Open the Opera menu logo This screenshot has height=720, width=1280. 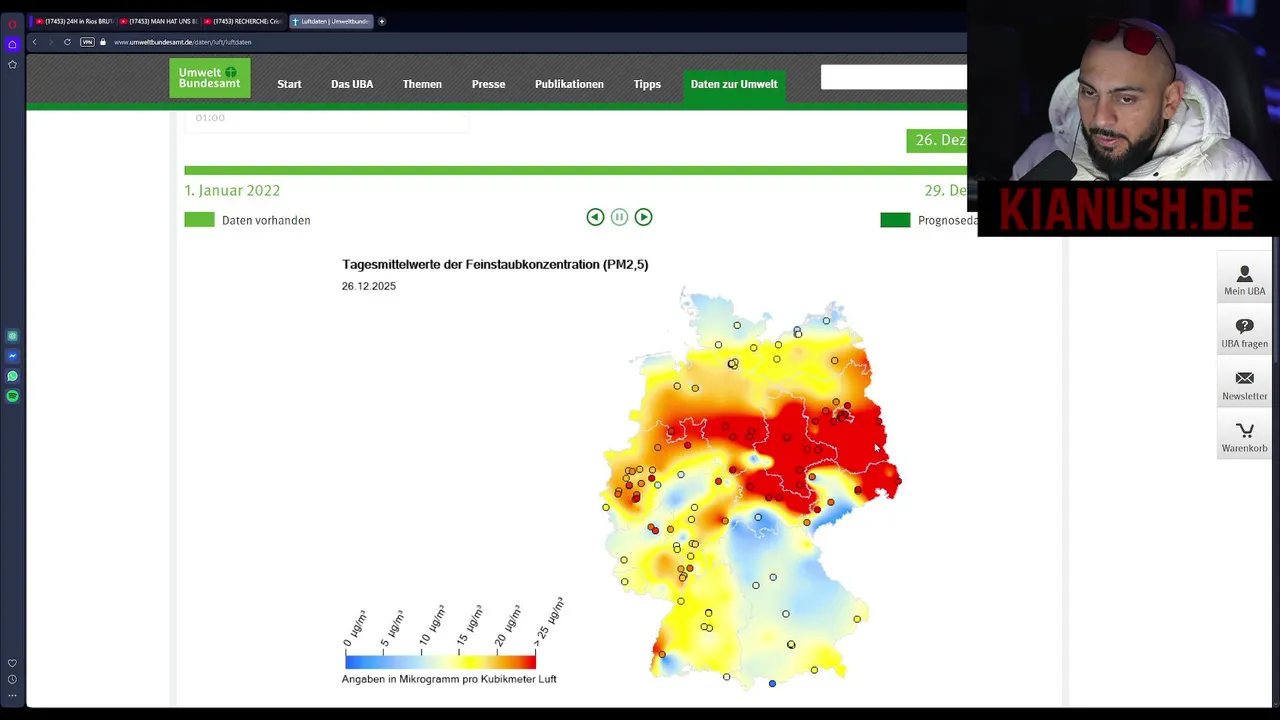tap(12, 24)
